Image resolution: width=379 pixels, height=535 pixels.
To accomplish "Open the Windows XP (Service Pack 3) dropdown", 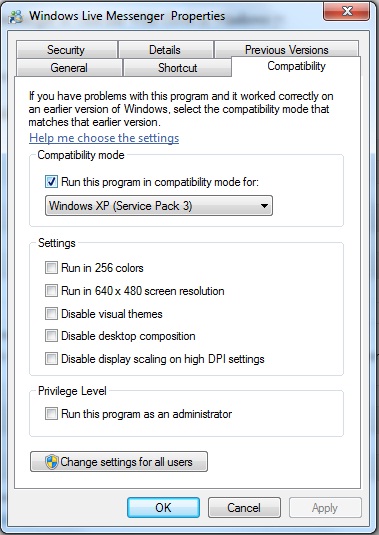I will click(x=159, y=206).
